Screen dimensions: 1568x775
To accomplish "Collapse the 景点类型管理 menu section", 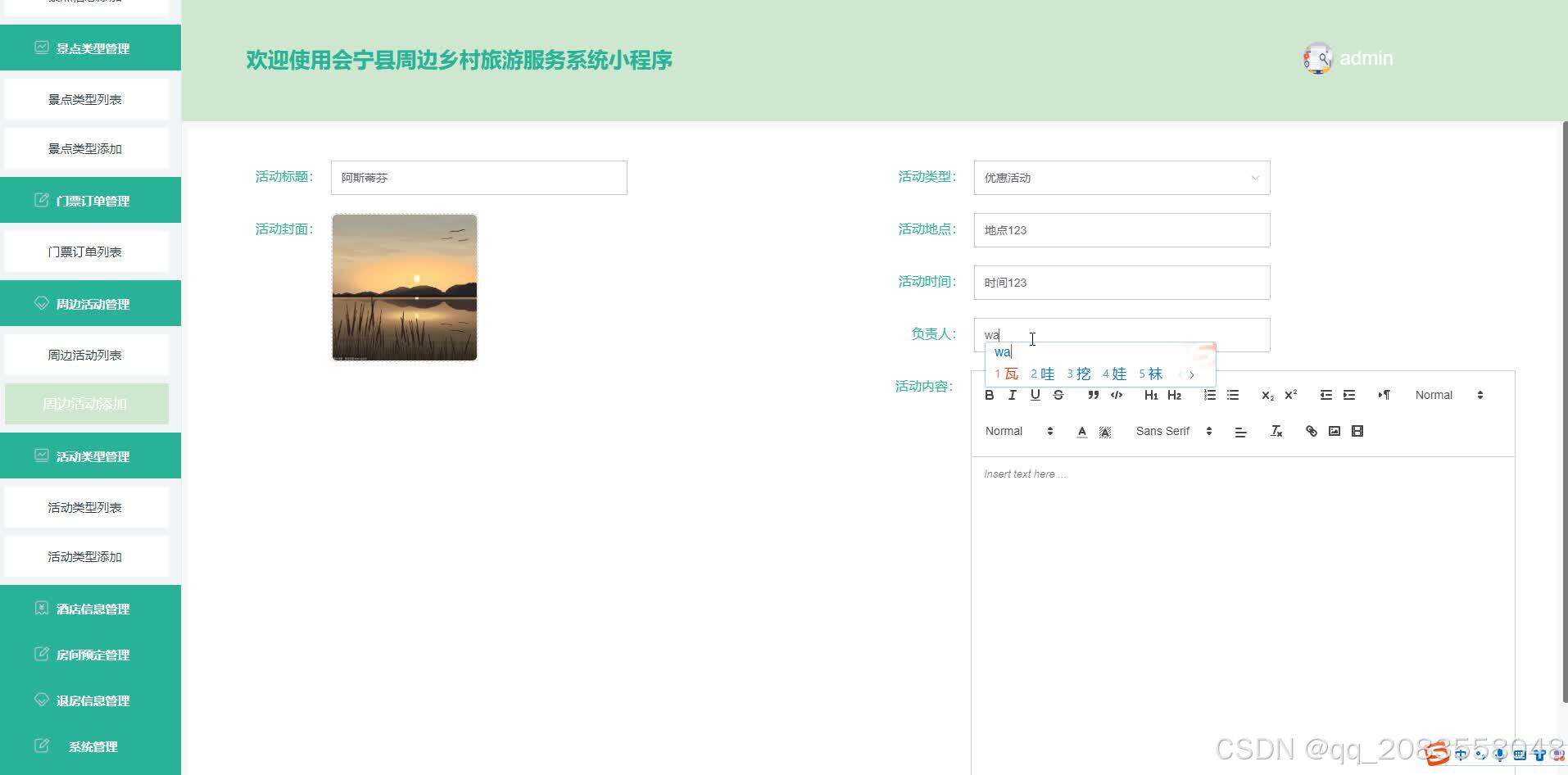I will point(90,48).
